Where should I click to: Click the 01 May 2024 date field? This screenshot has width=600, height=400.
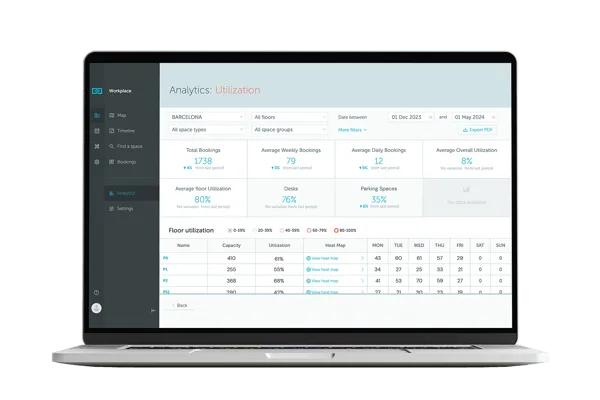(474, 117)
